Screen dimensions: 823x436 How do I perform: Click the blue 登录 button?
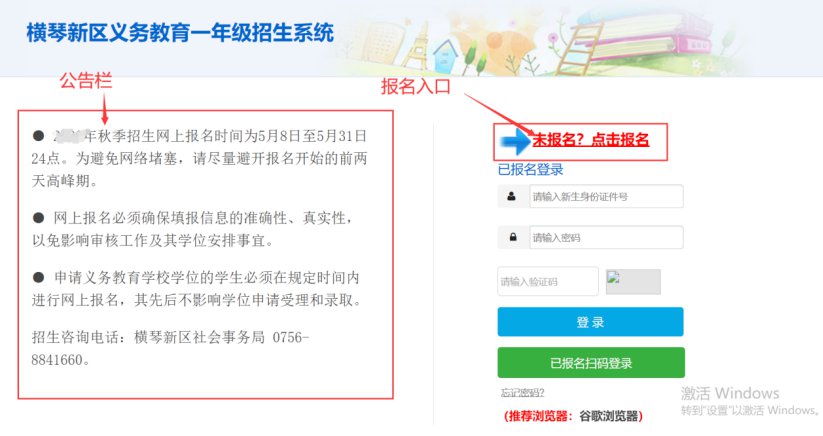[x=590, y=322]
